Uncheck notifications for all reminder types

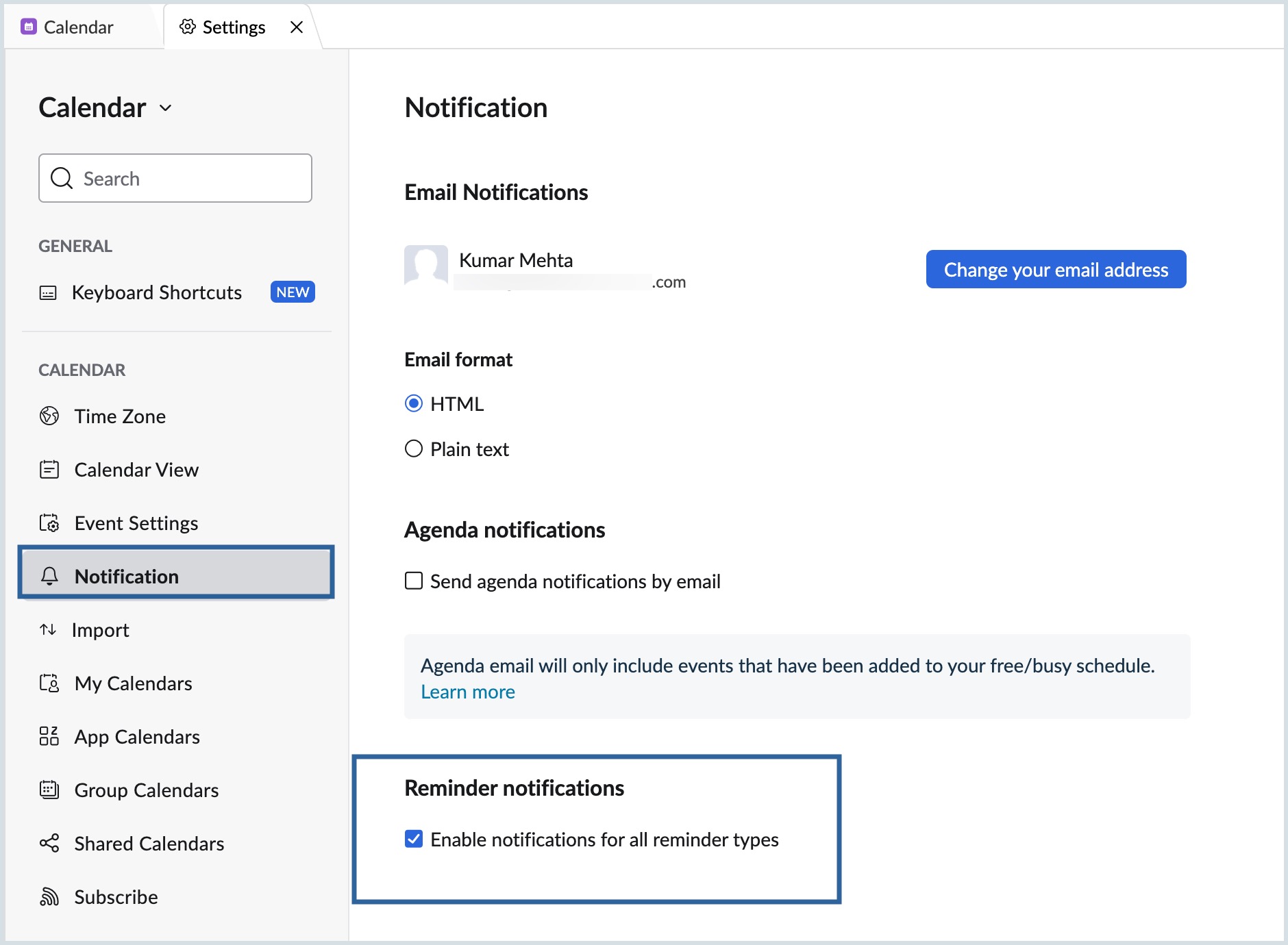coord(414,839)
